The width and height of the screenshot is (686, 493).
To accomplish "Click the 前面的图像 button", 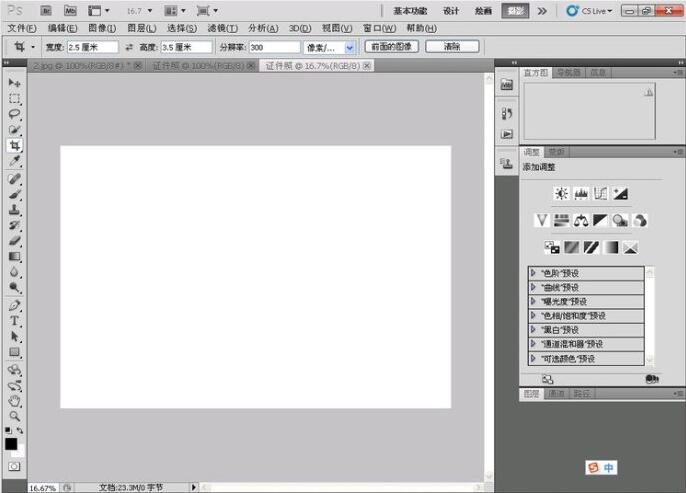I will click(392, 47).
